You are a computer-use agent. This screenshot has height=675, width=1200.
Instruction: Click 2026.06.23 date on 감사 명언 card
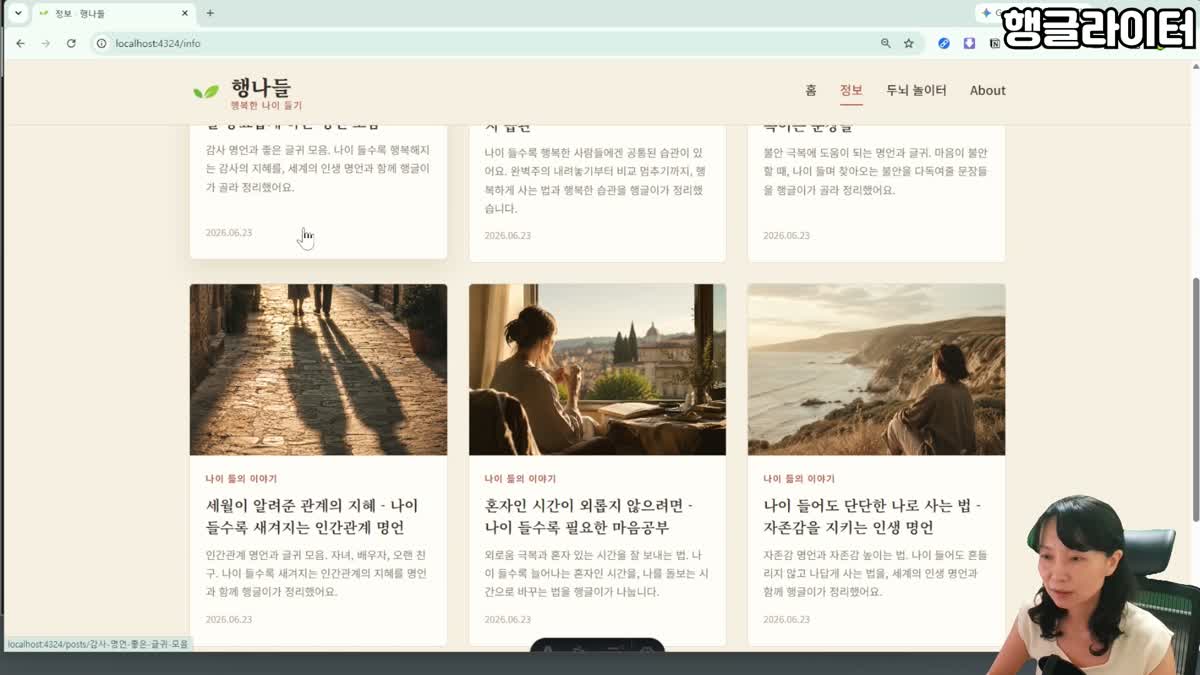coord(229,233)
